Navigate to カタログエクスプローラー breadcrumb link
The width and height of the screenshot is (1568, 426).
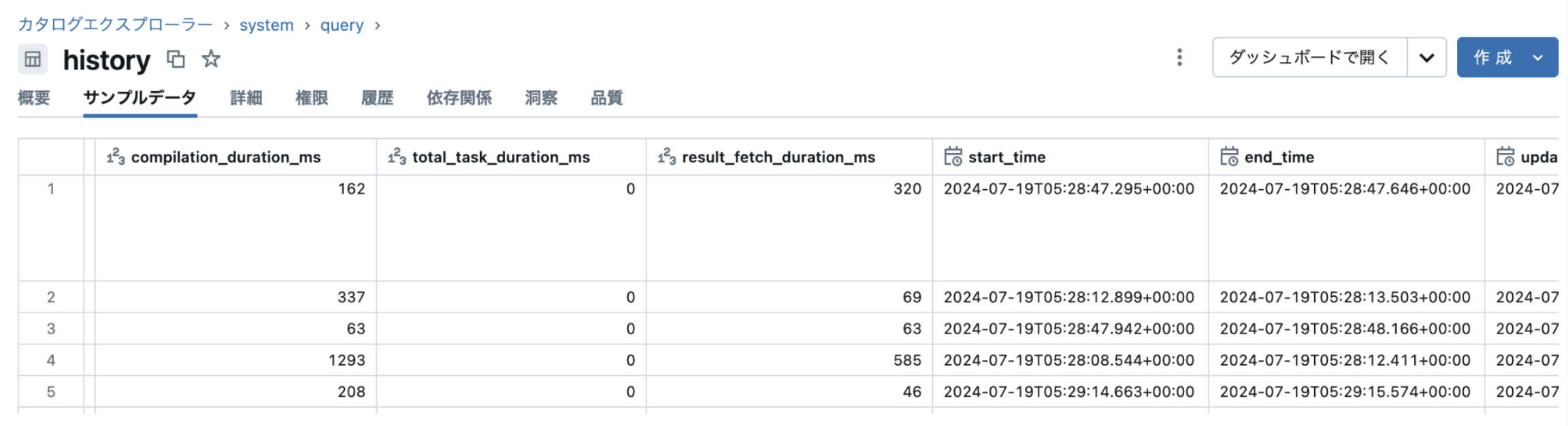(x=115, y=25)
